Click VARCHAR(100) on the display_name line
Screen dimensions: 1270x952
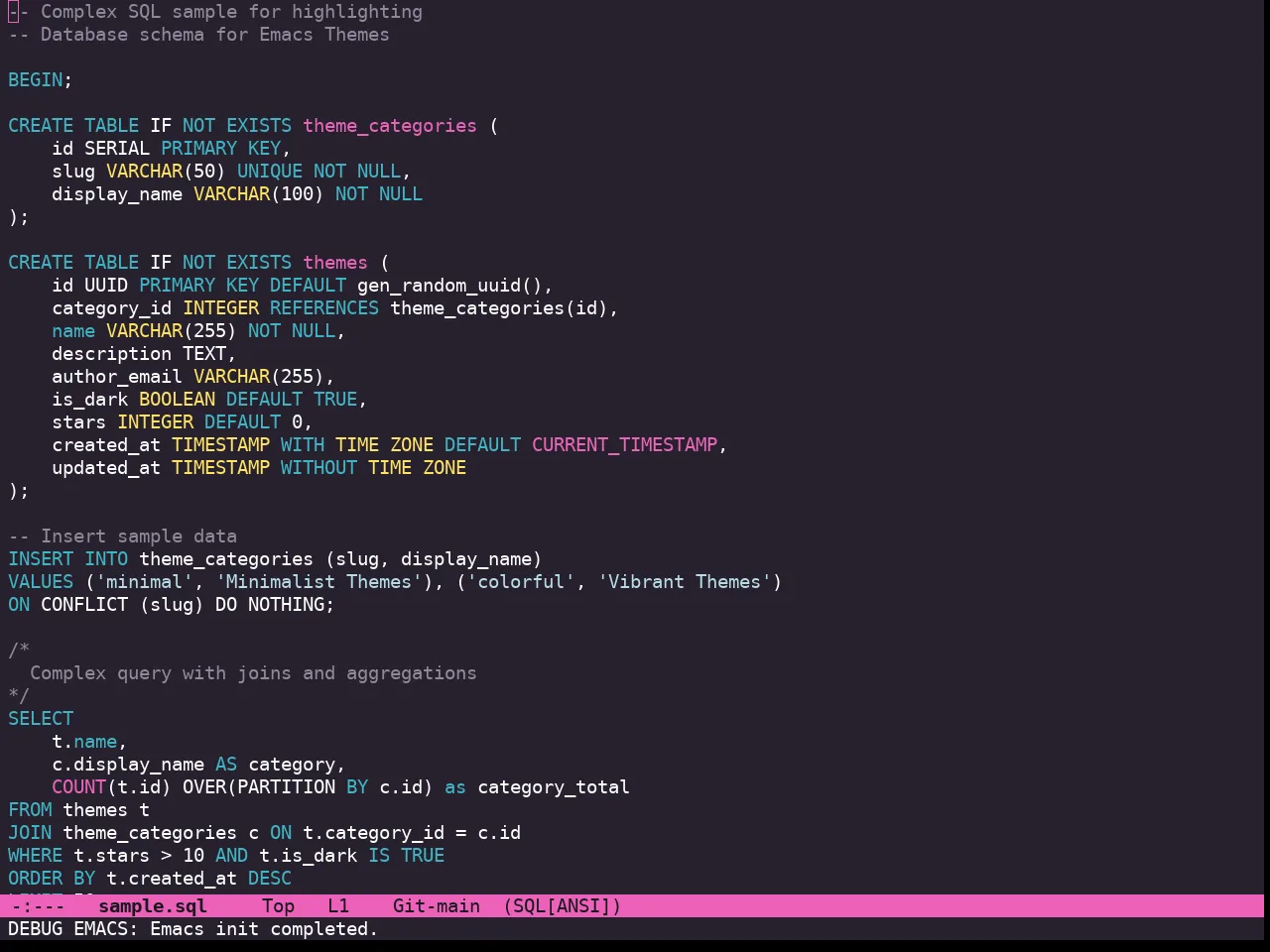click(258, 194)
